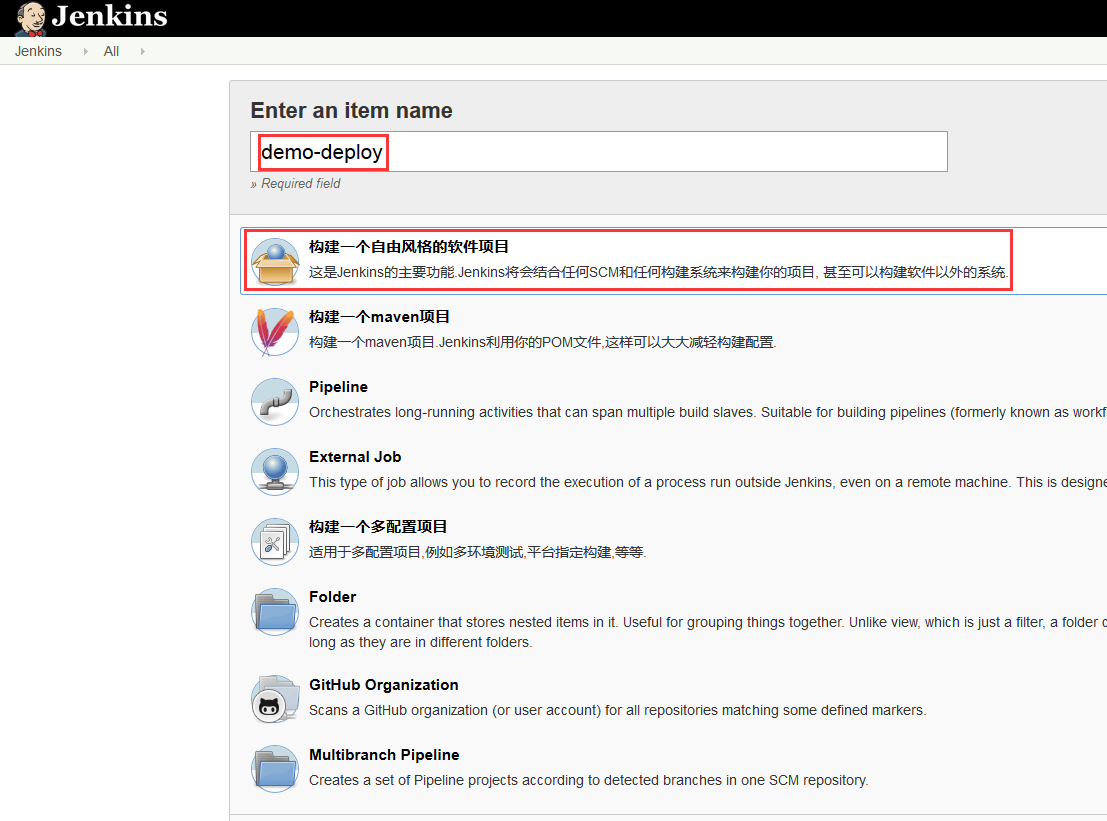Click the 'Scans a GitHub organization' description
Viewport: 1107px width, 821px height.
(618, 710)
